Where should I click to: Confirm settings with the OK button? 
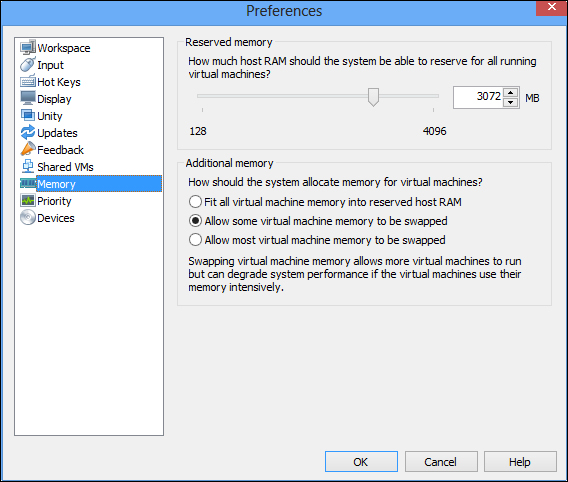pos(361,461)
